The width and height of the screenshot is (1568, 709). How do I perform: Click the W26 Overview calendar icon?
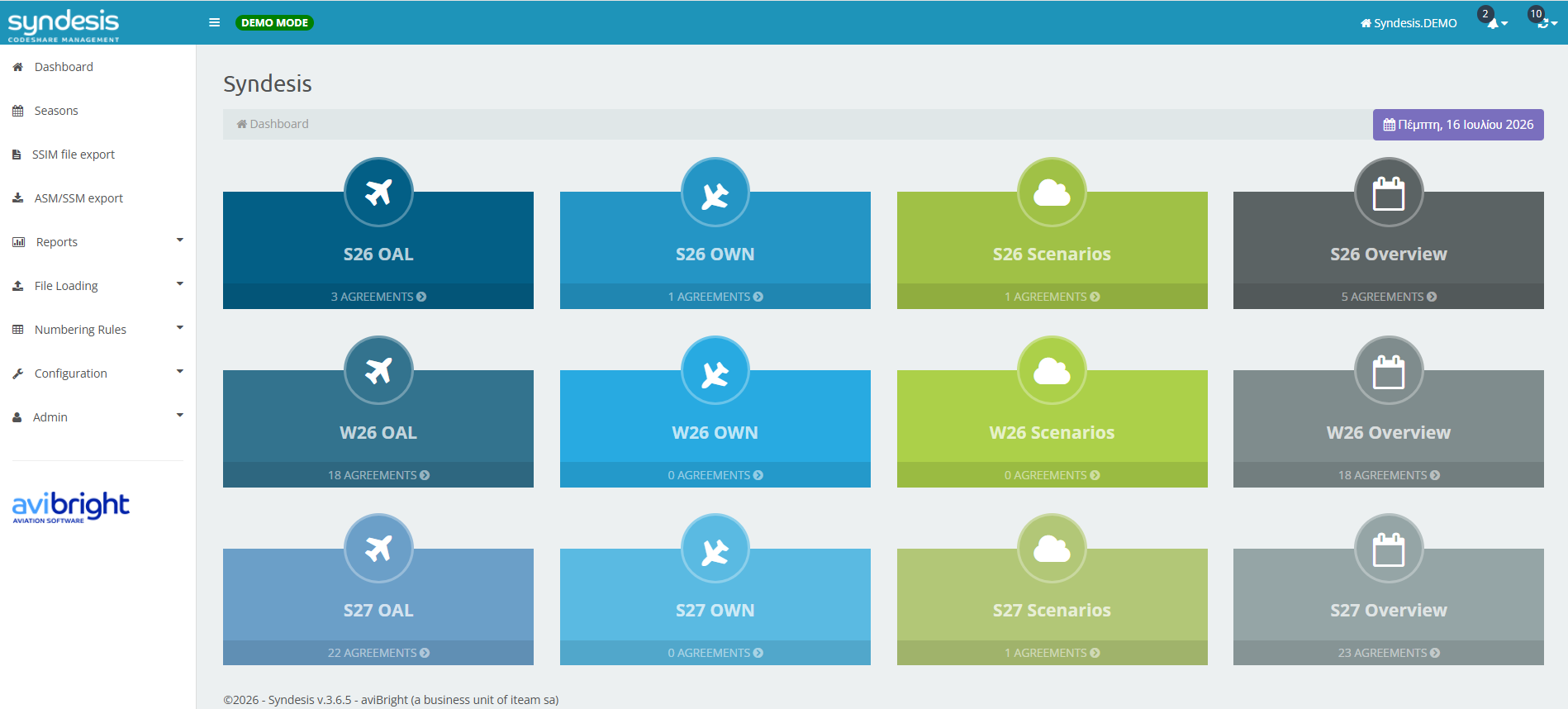pos(1389,370)
